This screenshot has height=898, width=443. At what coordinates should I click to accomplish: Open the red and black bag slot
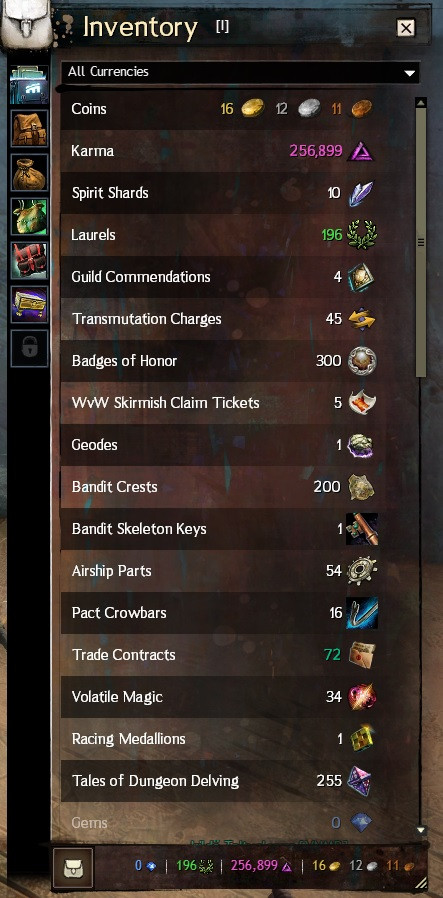(29, 261)
